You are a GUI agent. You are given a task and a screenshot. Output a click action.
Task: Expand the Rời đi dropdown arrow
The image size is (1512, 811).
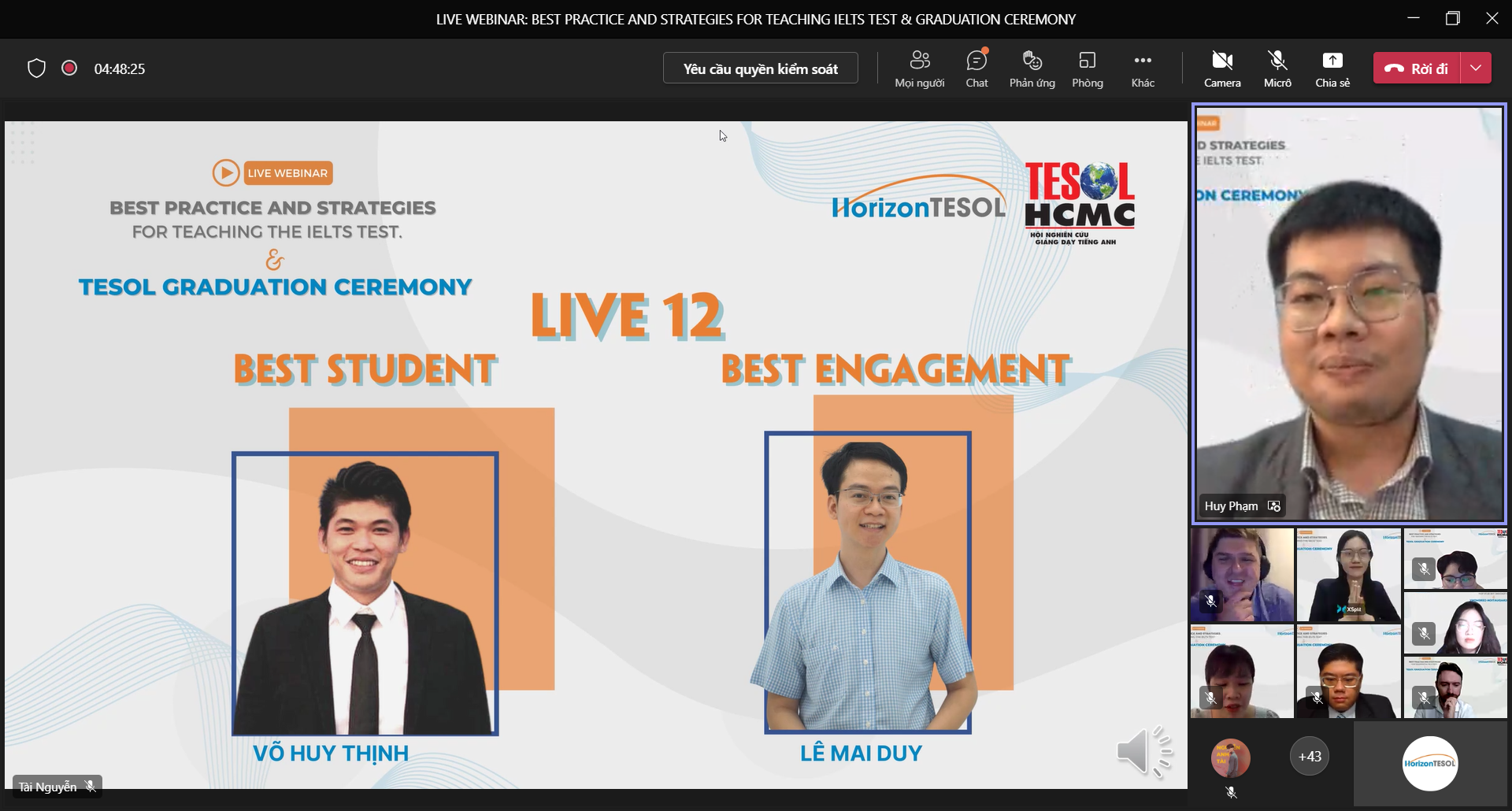coord(1477,69)
